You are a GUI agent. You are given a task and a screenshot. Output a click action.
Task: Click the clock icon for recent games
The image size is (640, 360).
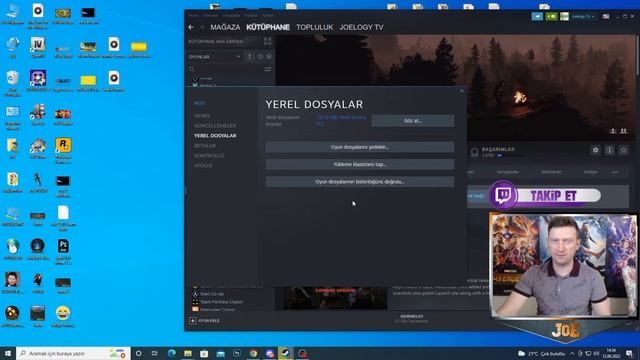point(260,57)
